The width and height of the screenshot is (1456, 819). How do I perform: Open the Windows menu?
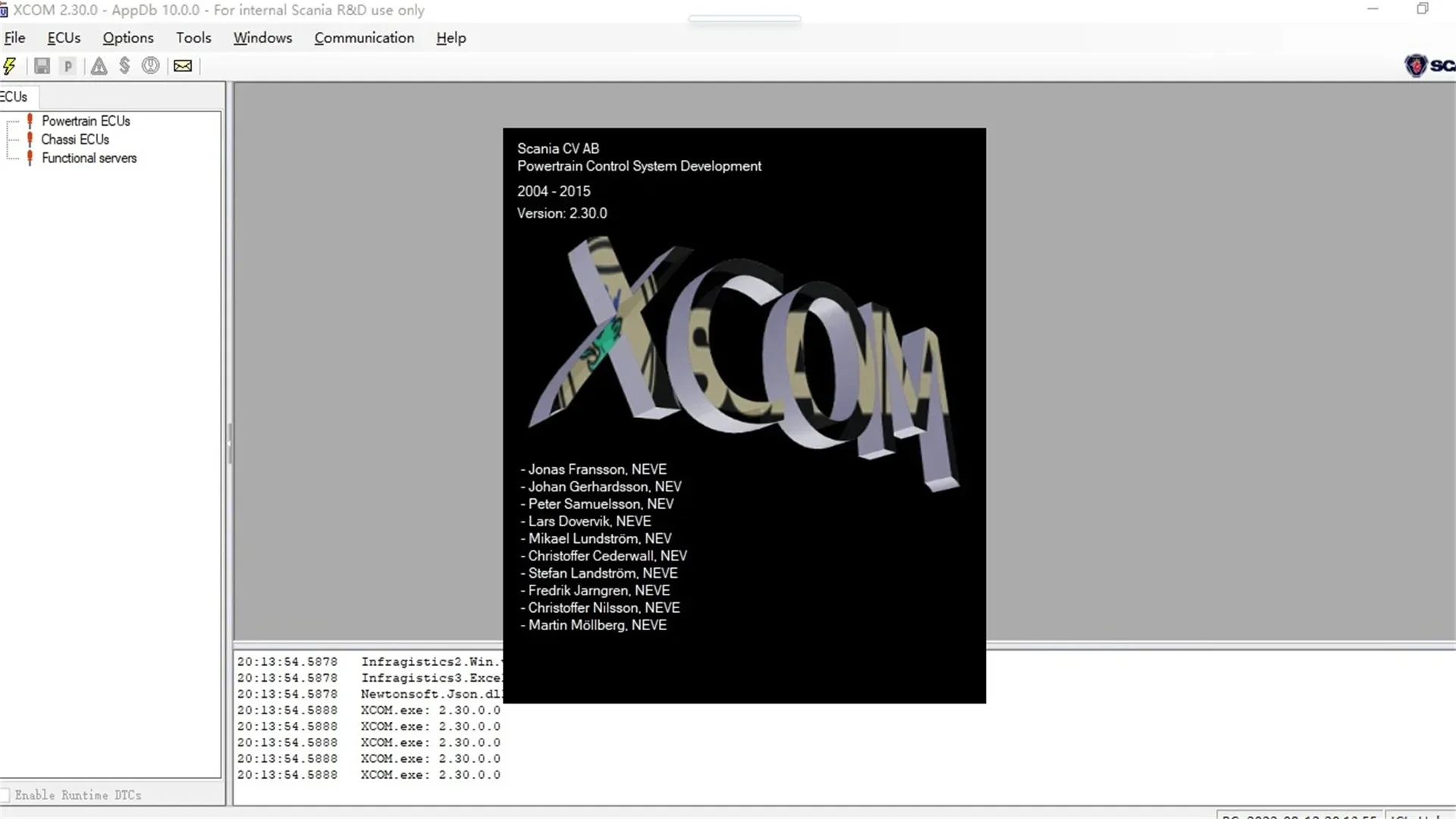pos(262,38)
